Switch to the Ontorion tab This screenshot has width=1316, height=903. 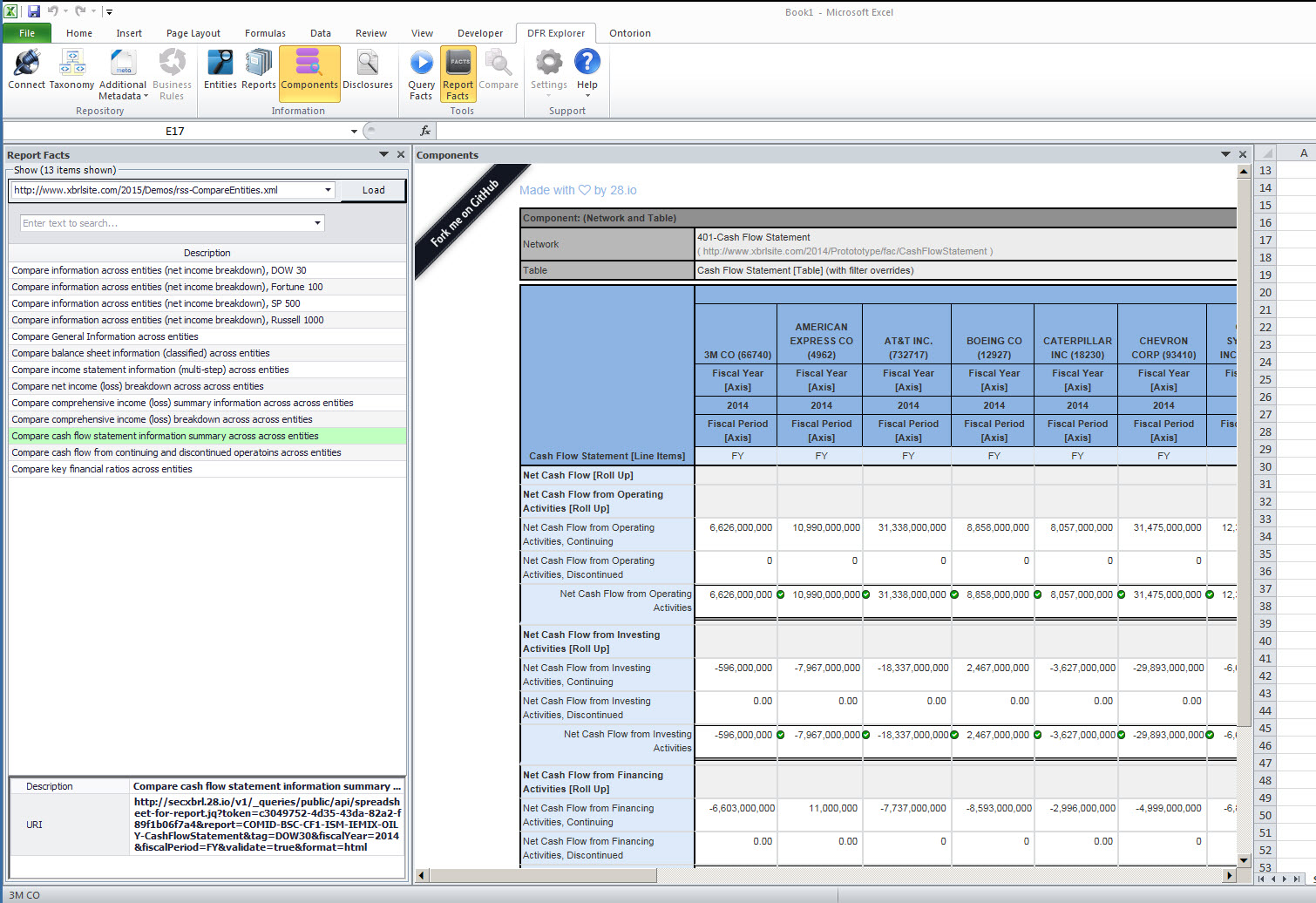pos(630,33)
